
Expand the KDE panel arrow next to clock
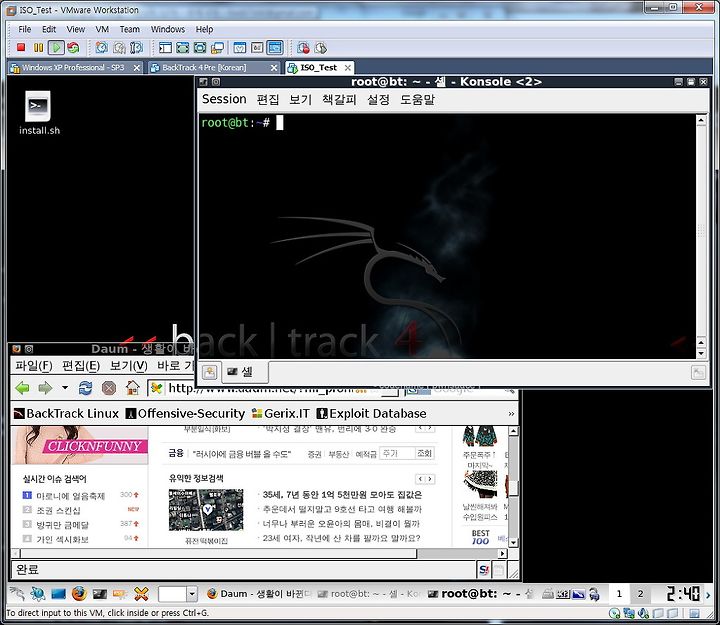click(708, 595)
